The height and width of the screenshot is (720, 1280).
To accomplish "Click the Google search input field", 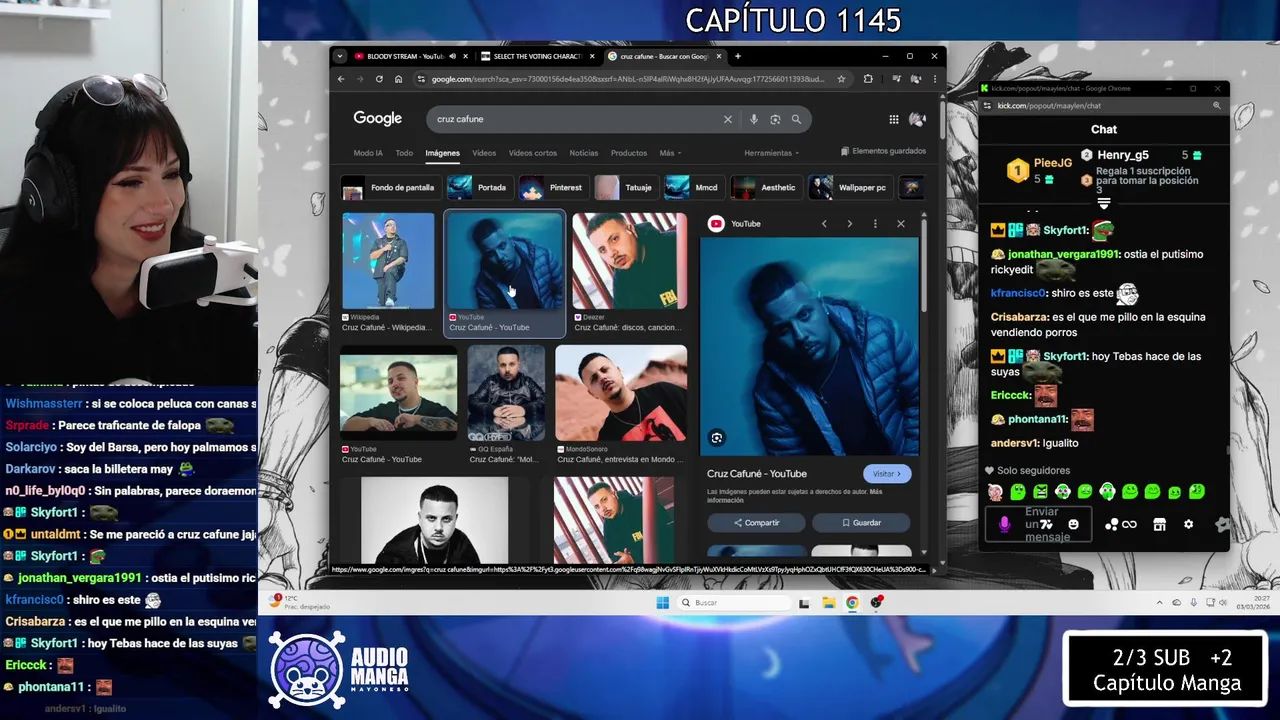I will coord(575,119).
